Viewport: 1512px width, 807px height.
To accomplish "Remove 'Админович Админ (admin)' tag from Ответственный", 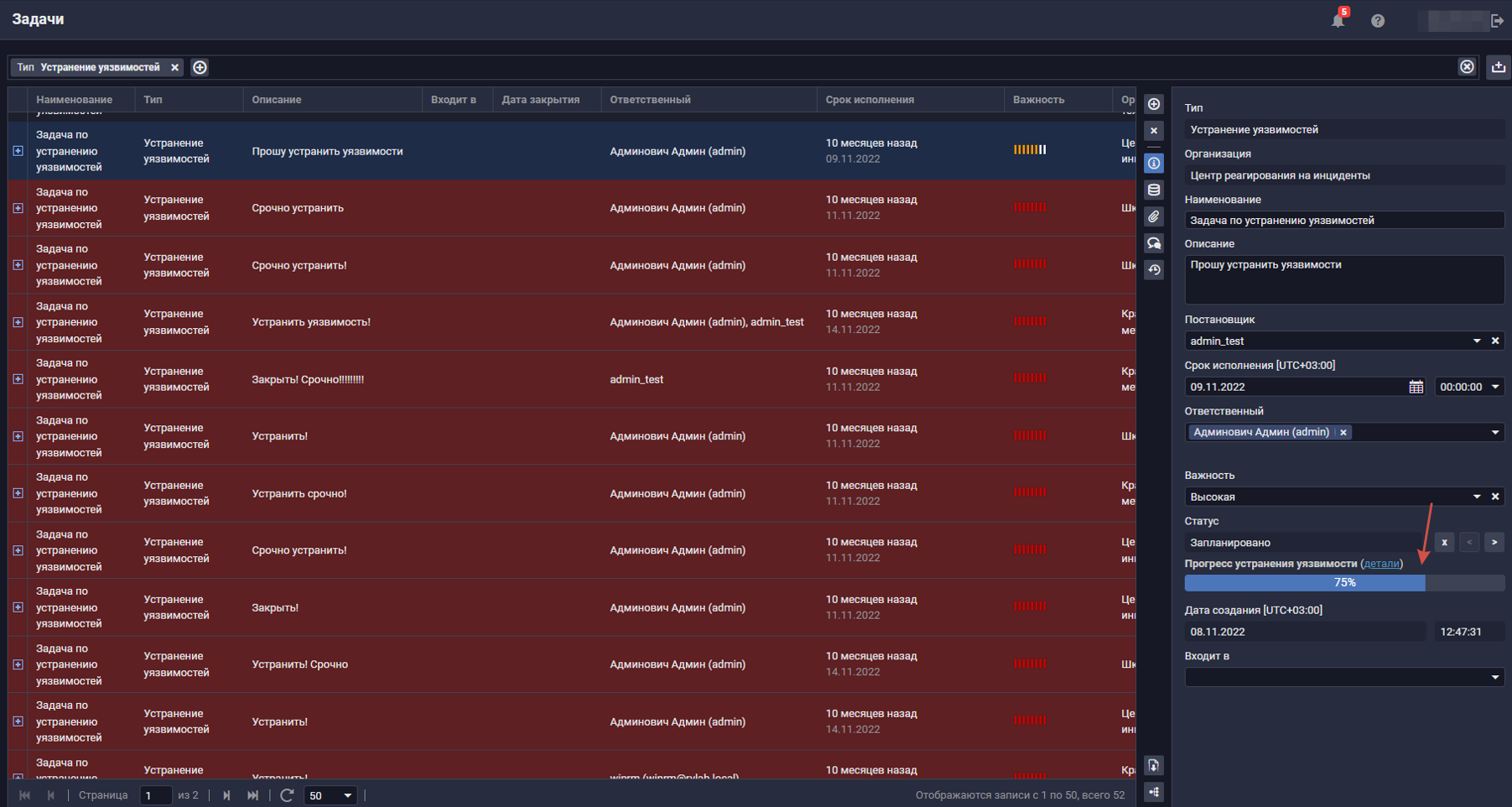I will click(x=1343, y=433).
